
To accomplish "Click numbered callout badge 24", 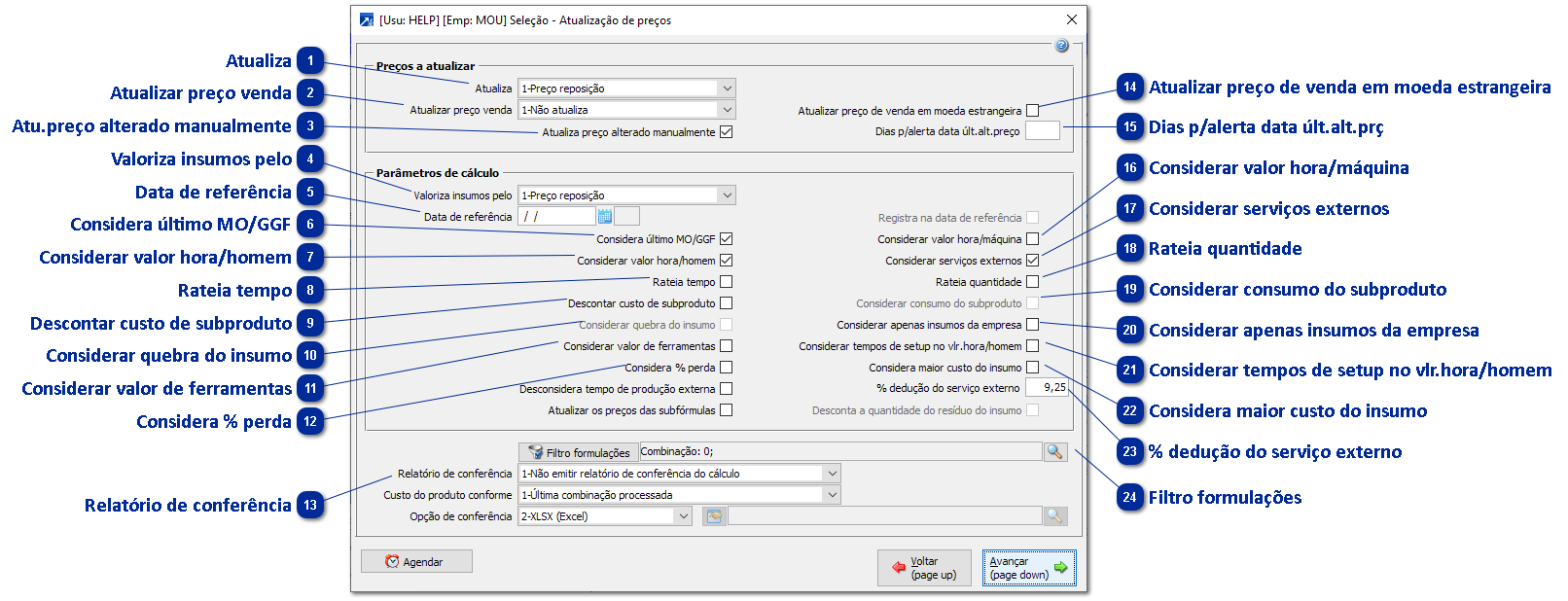I will 1129,498.
